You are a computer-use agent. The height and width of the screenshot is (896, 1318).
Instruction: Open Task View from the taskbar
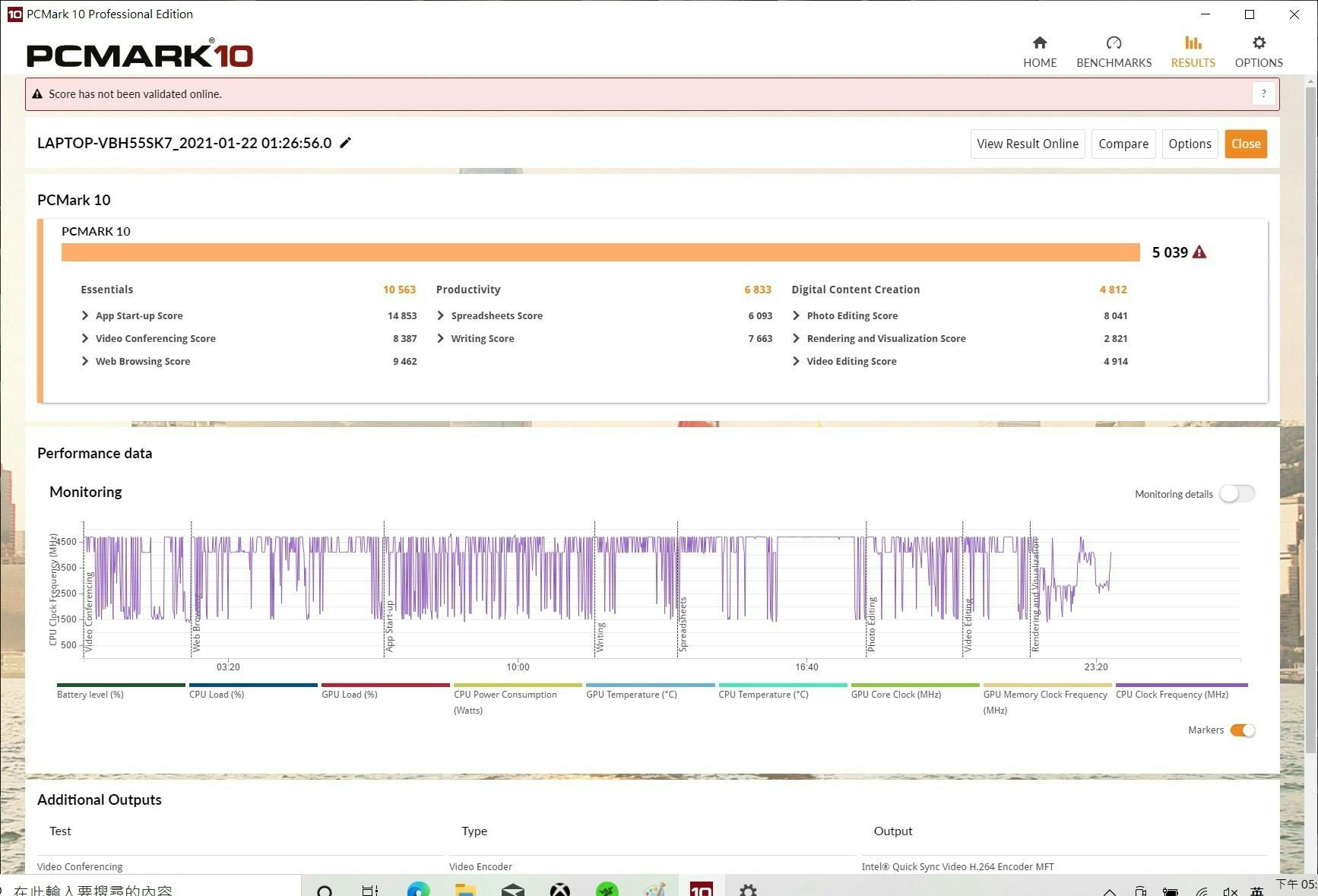(370, 890)
